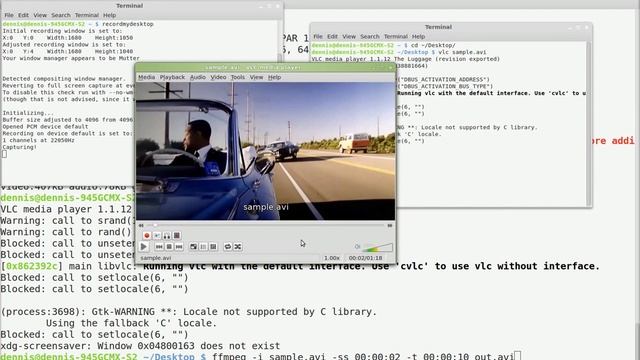Click the VLC video display area
The height and width of the screenshot is (360, 640).
pos(265,151)
